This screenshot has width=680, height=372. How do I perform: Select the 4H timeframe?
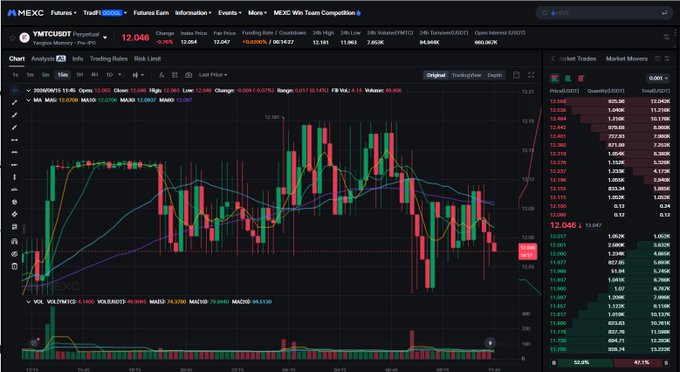click(x=94, y=75)
